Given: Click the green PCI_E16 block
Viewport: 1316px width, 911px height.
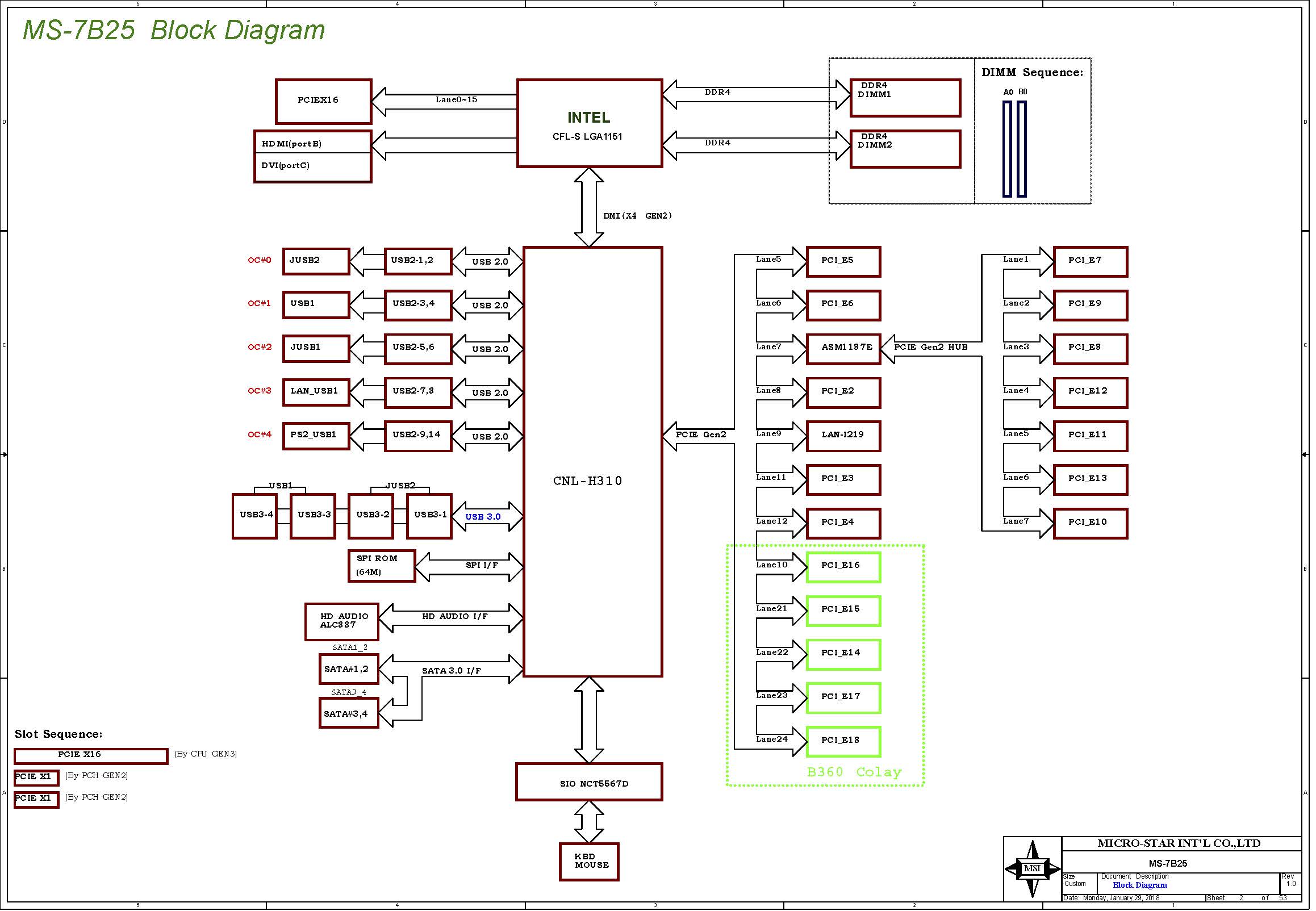Looking at the screenshot, I should coord(843,567).
